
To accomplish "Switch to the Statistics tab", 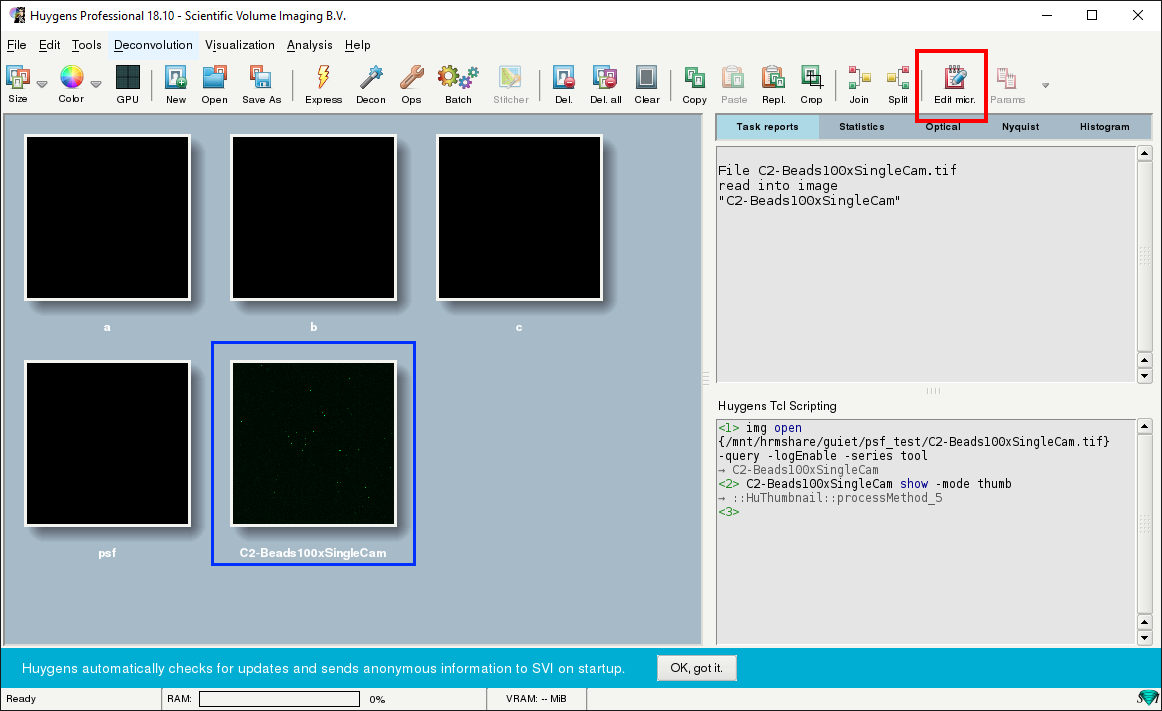I will coord(861,127).
